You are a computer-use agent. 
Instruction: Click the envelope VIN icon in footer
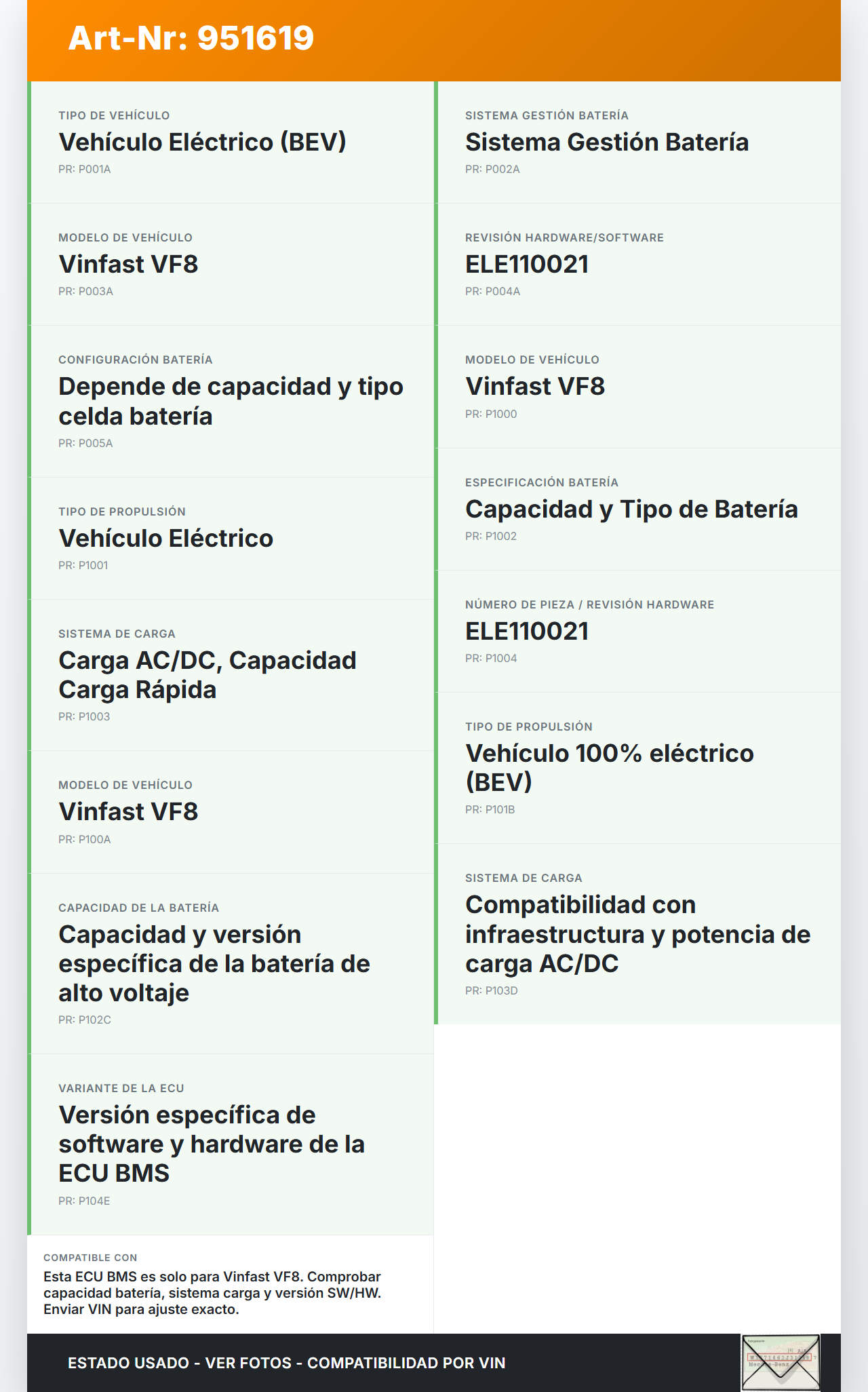point(781,1362)
